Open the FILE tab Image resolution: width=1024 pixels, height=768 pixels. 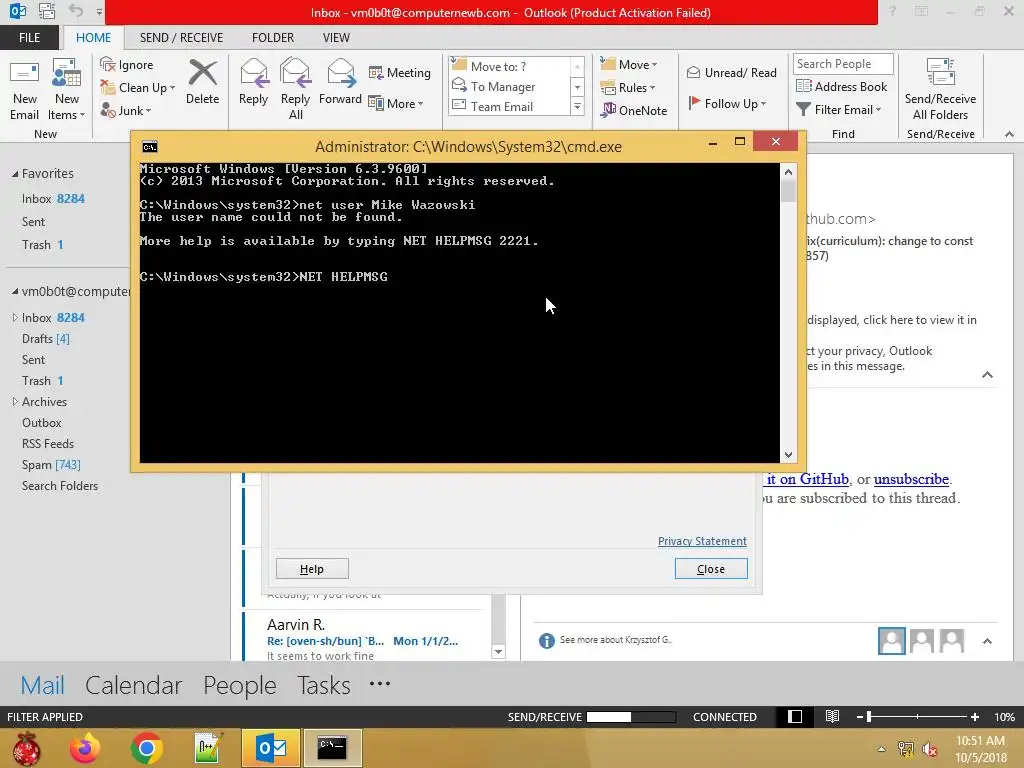coord(29,38)
